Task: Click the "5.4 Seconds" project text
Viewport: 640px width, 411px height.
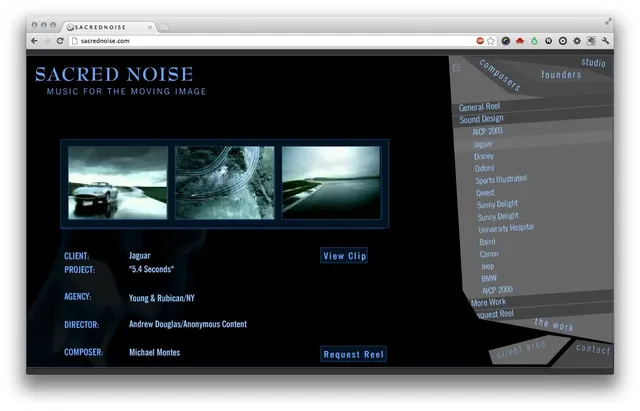Action: point(151,269)
